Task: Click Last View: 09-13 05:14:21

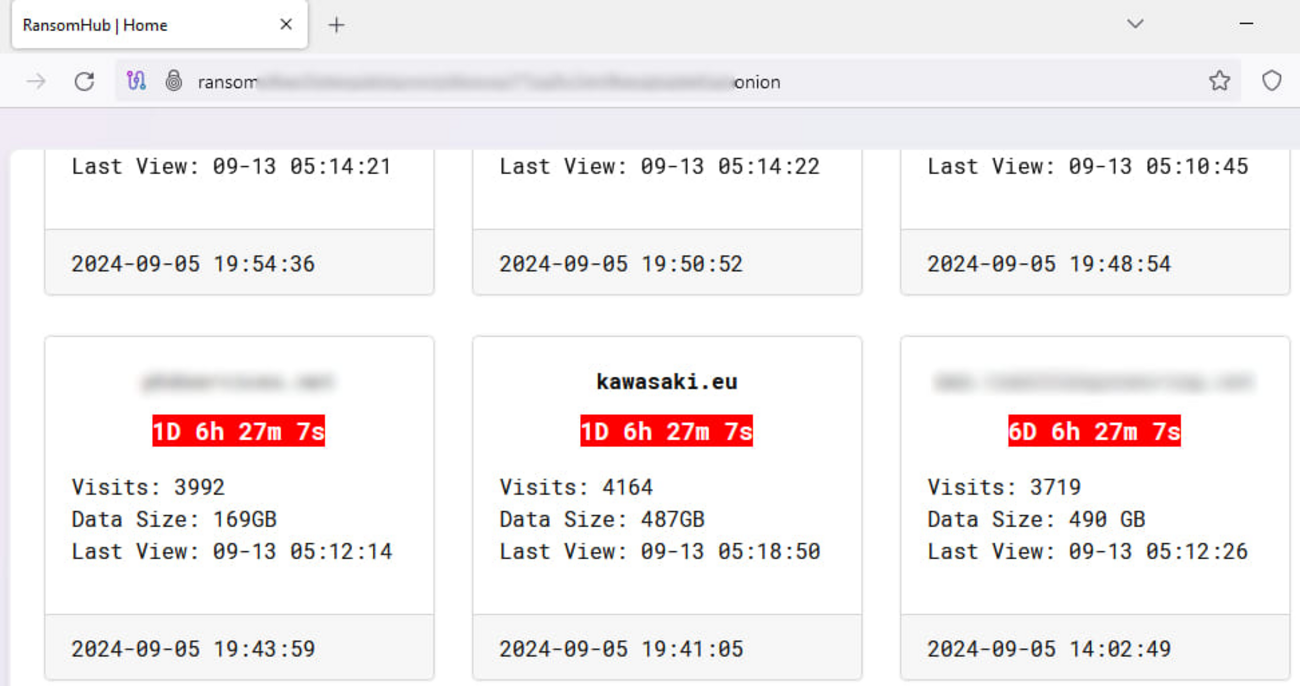Action: [x=231, y=166]
